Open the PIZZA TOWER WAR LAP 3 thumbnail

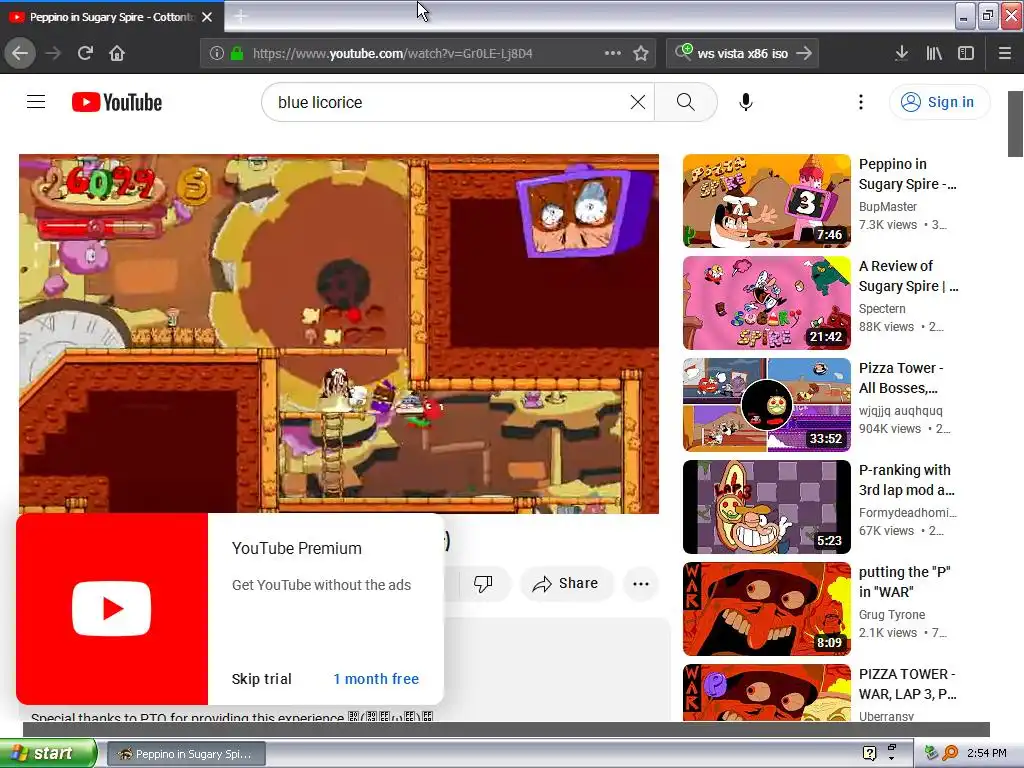click(767, 694)
